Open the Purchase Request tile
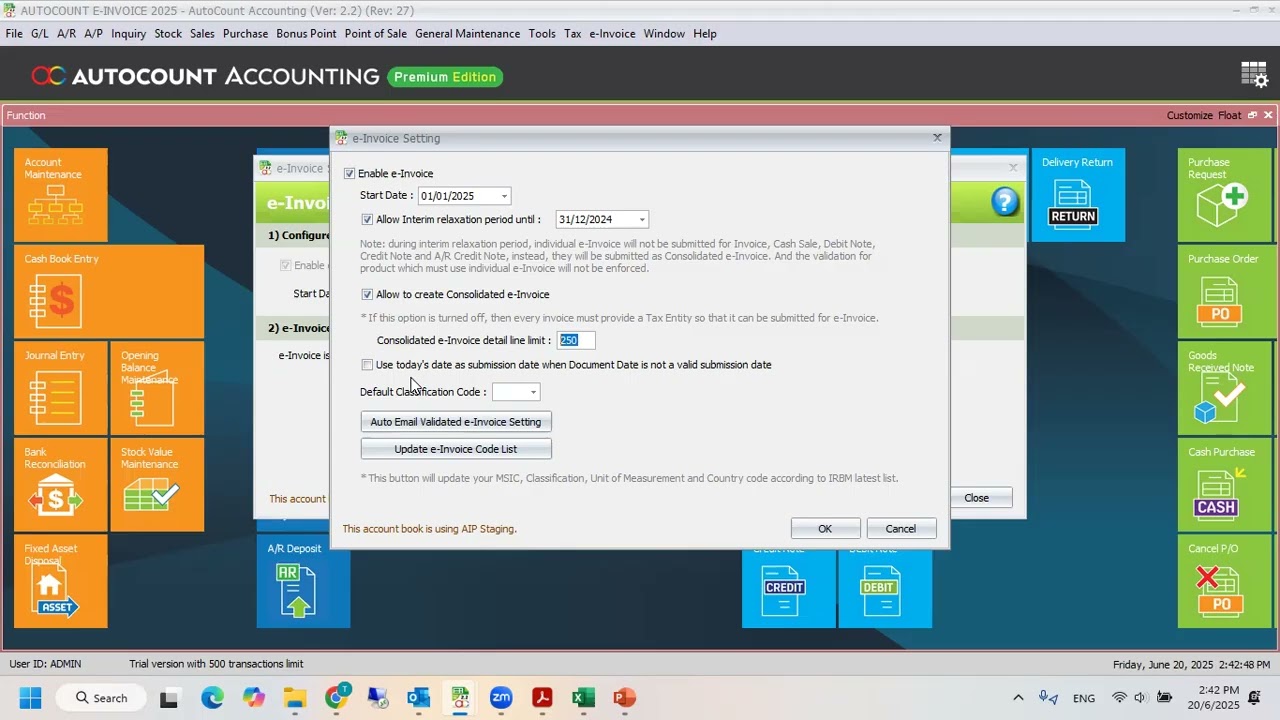Screen dimensions: 1280x720 1224,195
